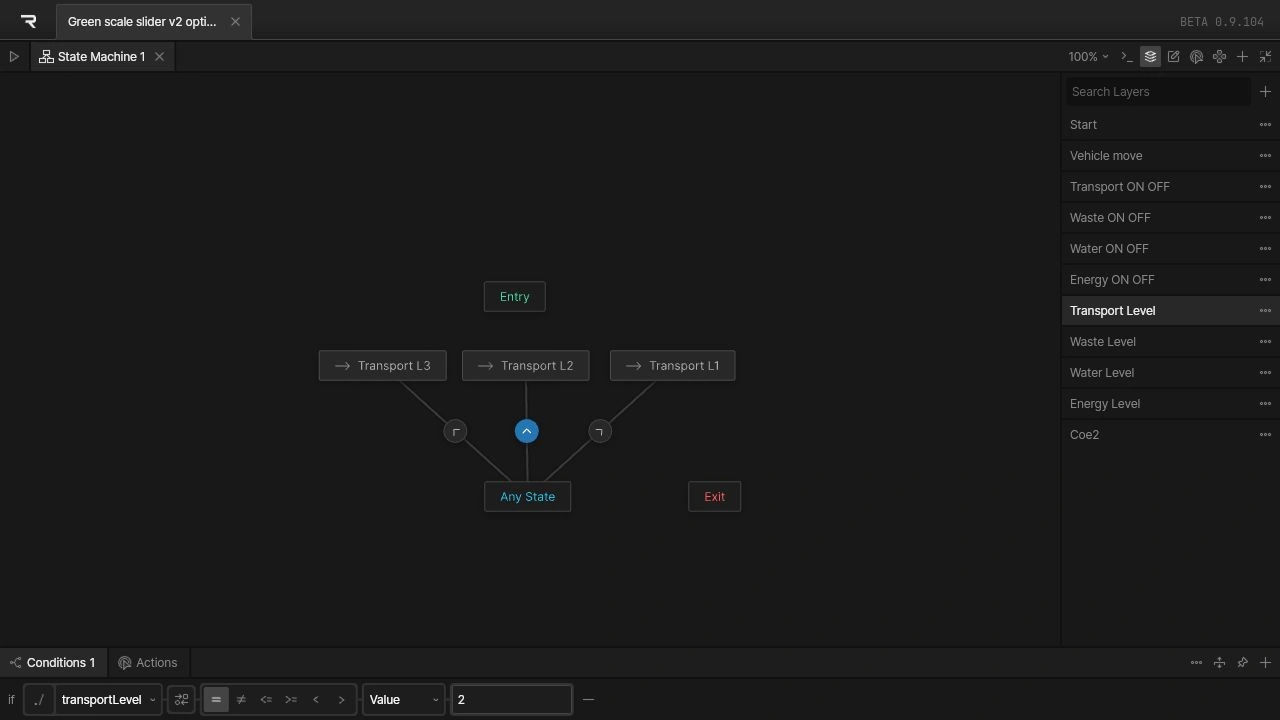Click the Search Layers input field
The image size is (1280, 720).
click(1158, 92)
